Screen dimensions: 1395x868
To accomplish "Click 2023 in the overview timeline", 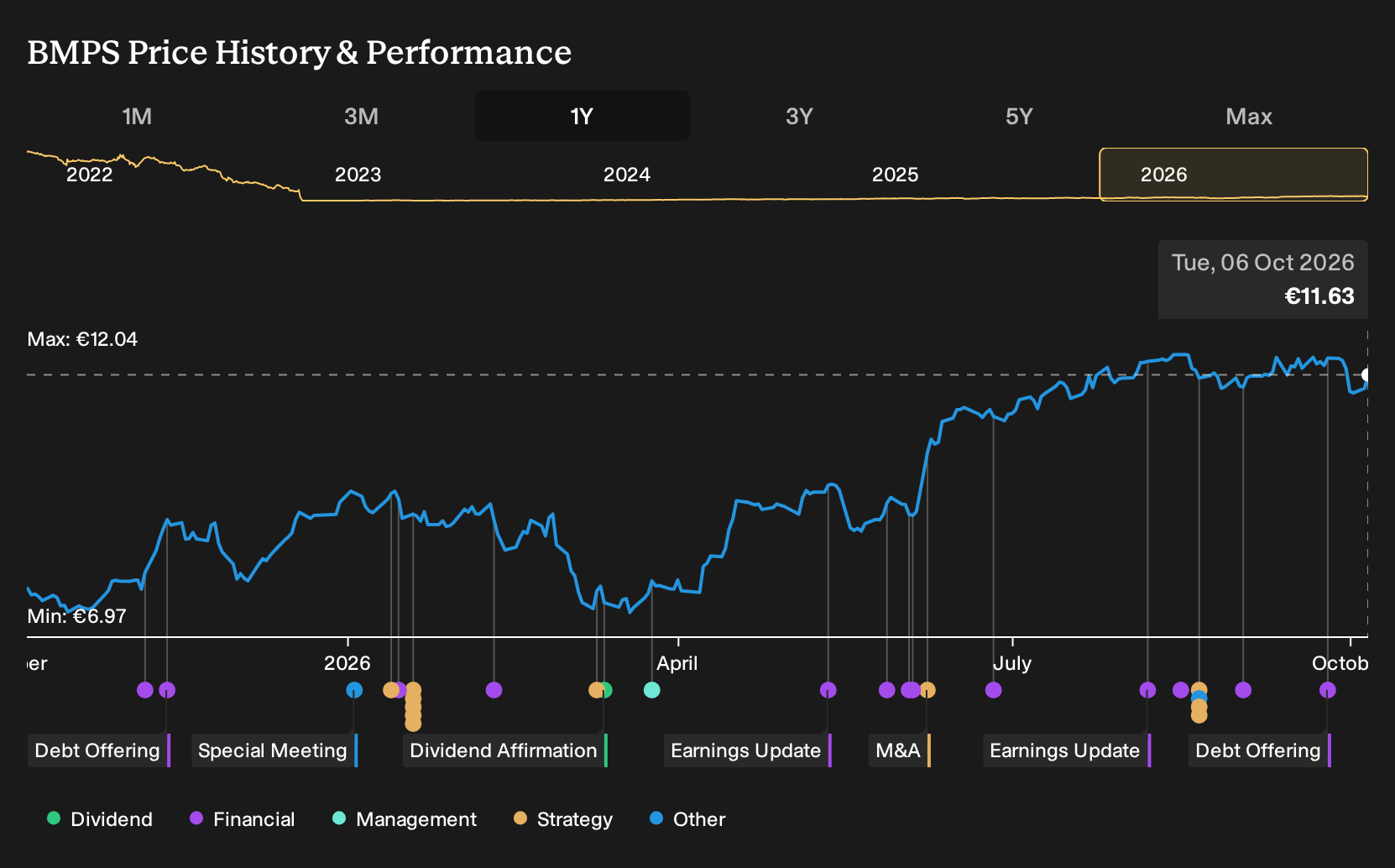I will (358, 175).
